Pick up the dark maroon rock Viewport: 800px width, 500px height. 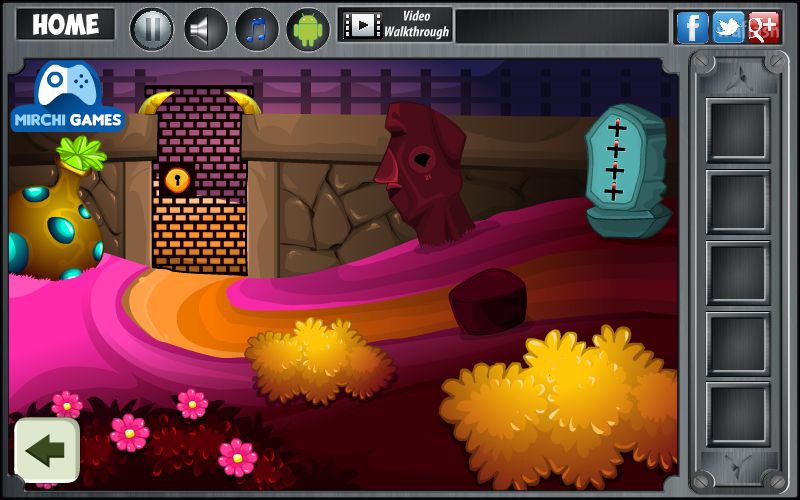point(488,302)
